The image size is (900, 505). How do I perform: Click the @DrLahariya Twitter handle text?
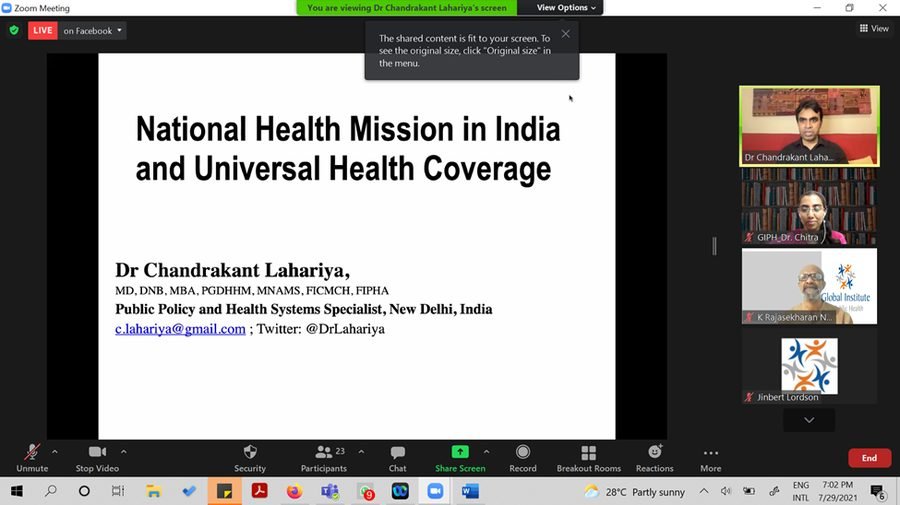[345, 329]
